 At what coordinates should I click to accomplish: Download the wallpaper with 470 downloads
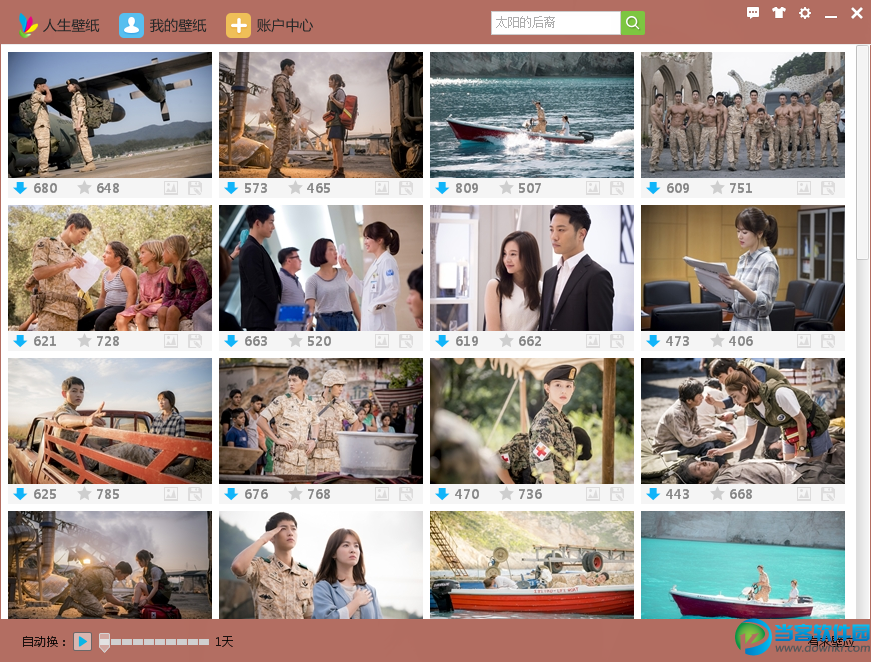click(442, 494)
